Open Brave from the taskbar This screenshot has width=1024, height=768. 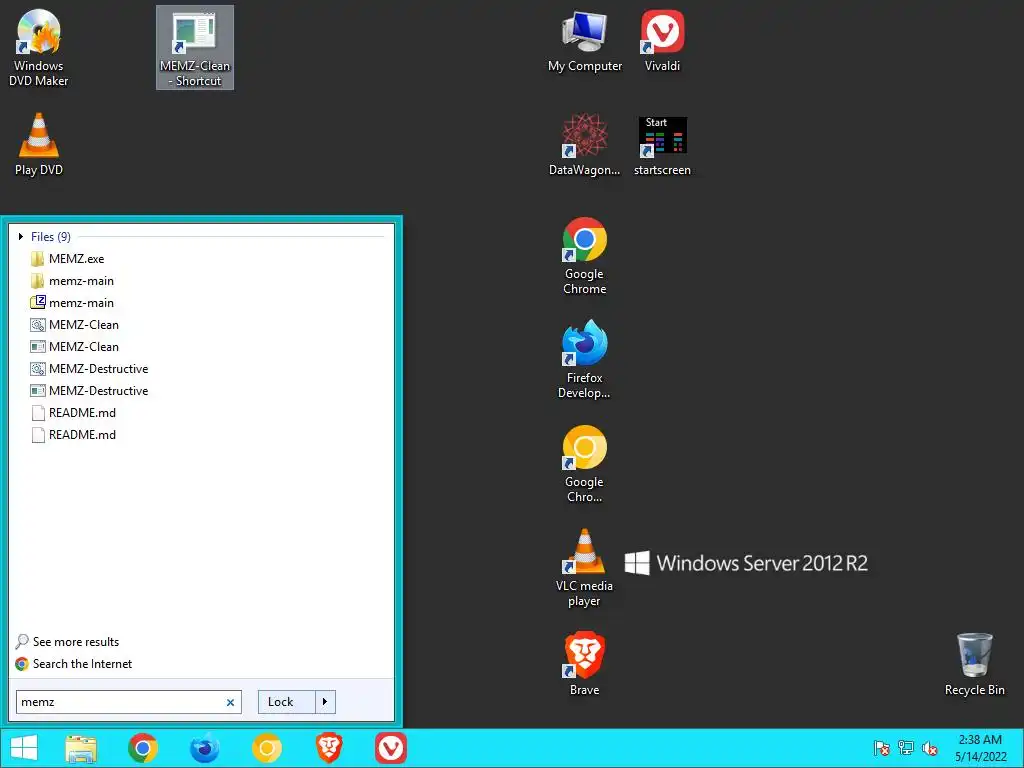point(328,748)
